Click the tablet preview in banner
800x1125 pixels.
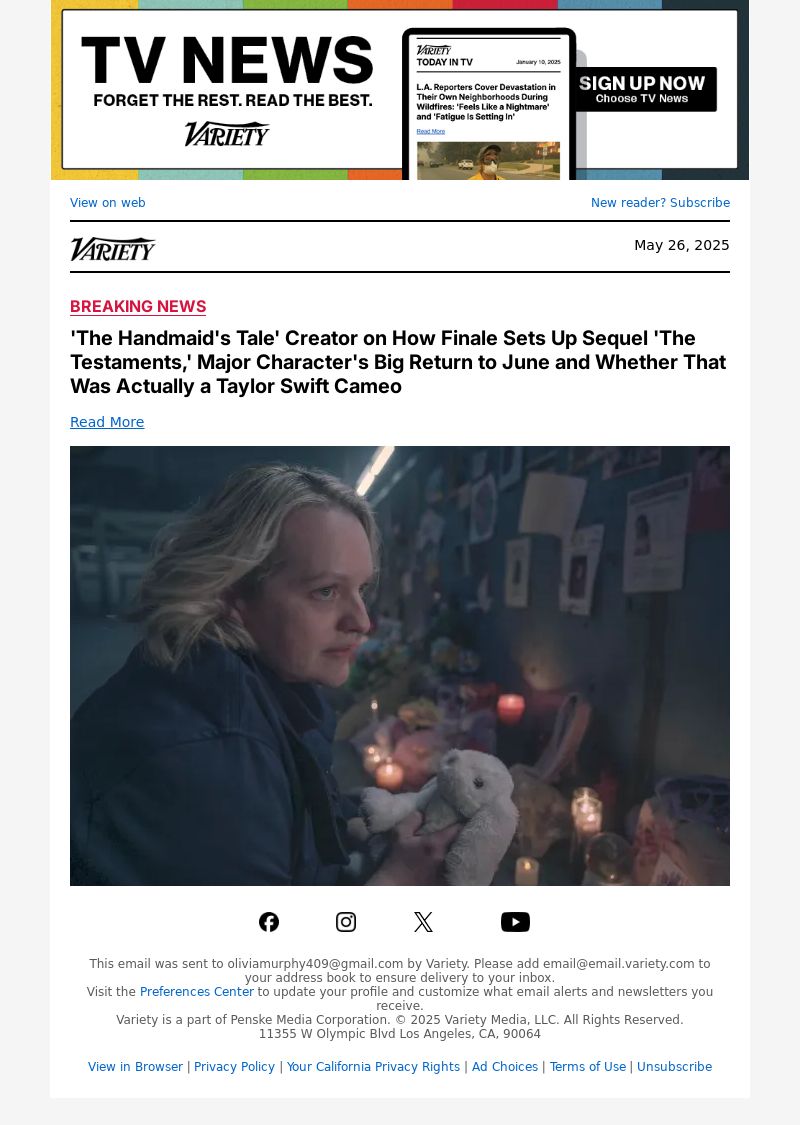point(489,105)
